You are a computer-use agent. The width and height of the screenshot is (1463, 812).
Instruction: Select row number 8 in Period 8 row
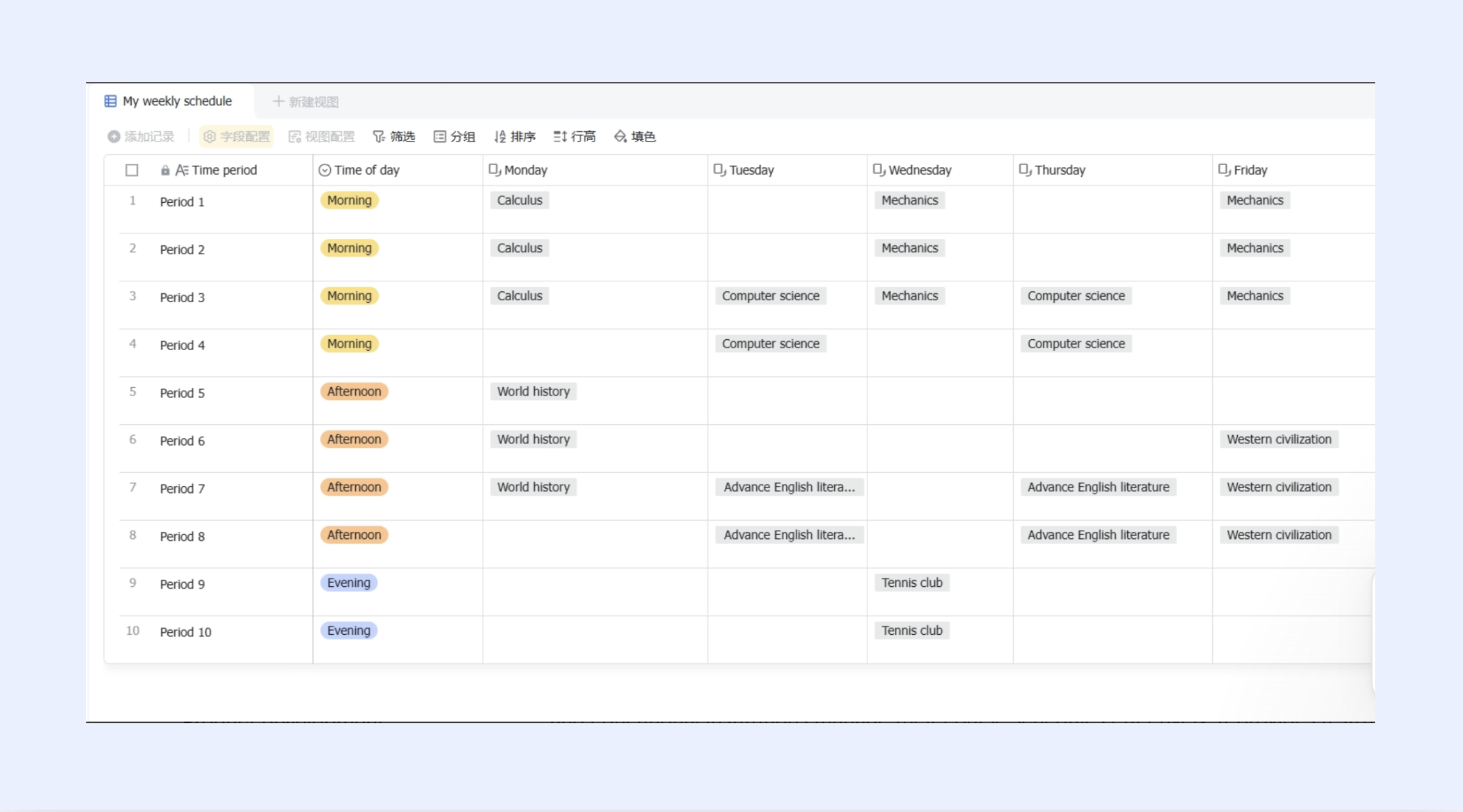[132, 535]
